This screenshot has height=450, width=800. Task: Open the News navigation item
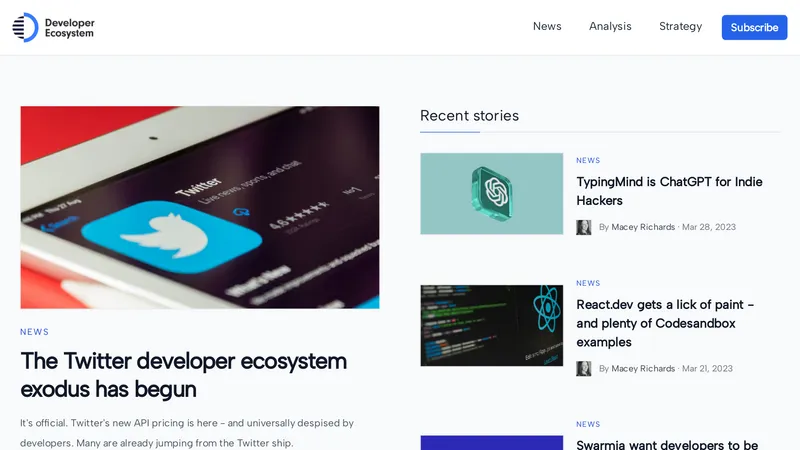[547, 27]
